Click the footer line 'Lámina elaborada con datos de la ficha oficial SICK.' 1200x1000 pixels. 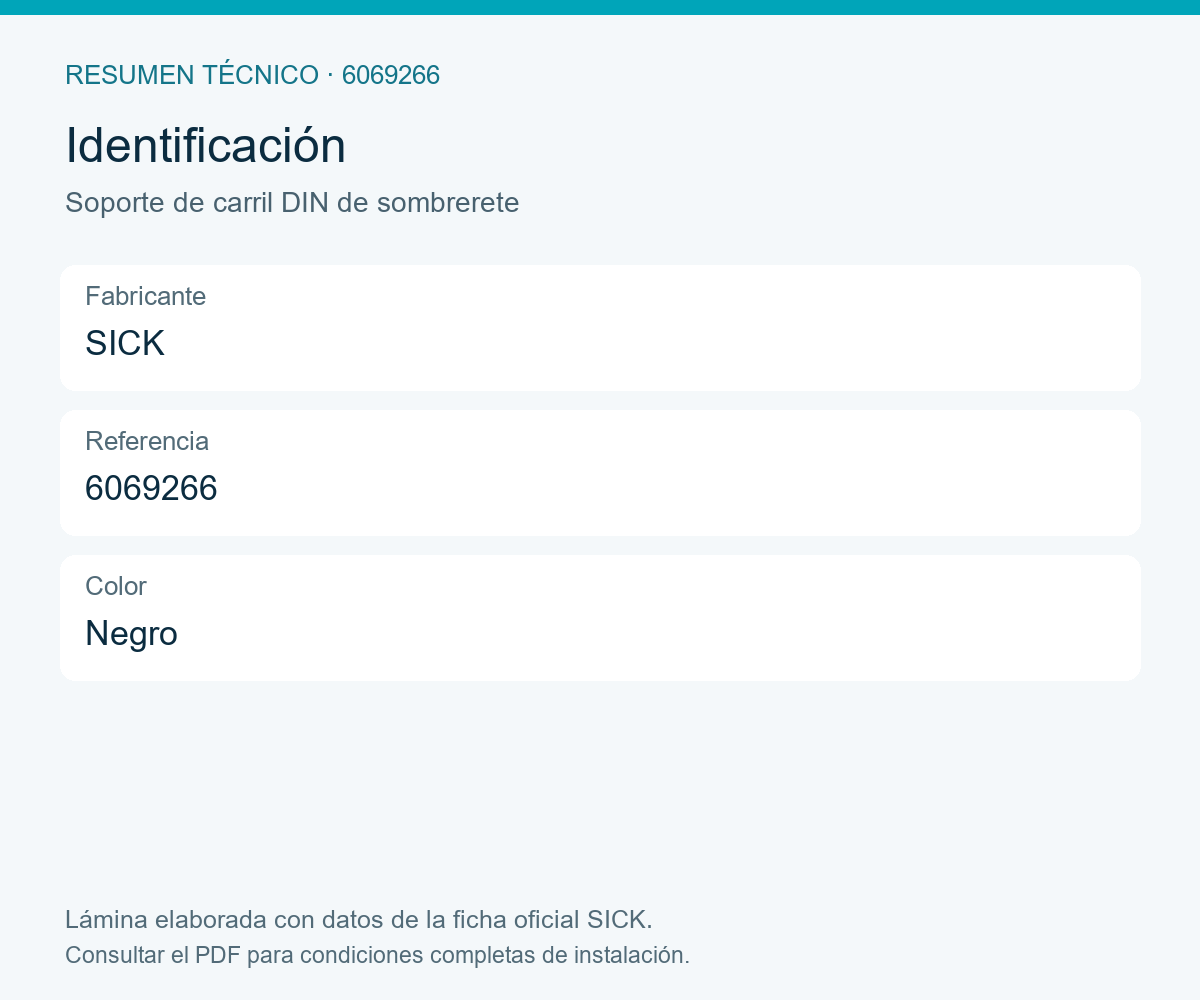tap(359, 919)
